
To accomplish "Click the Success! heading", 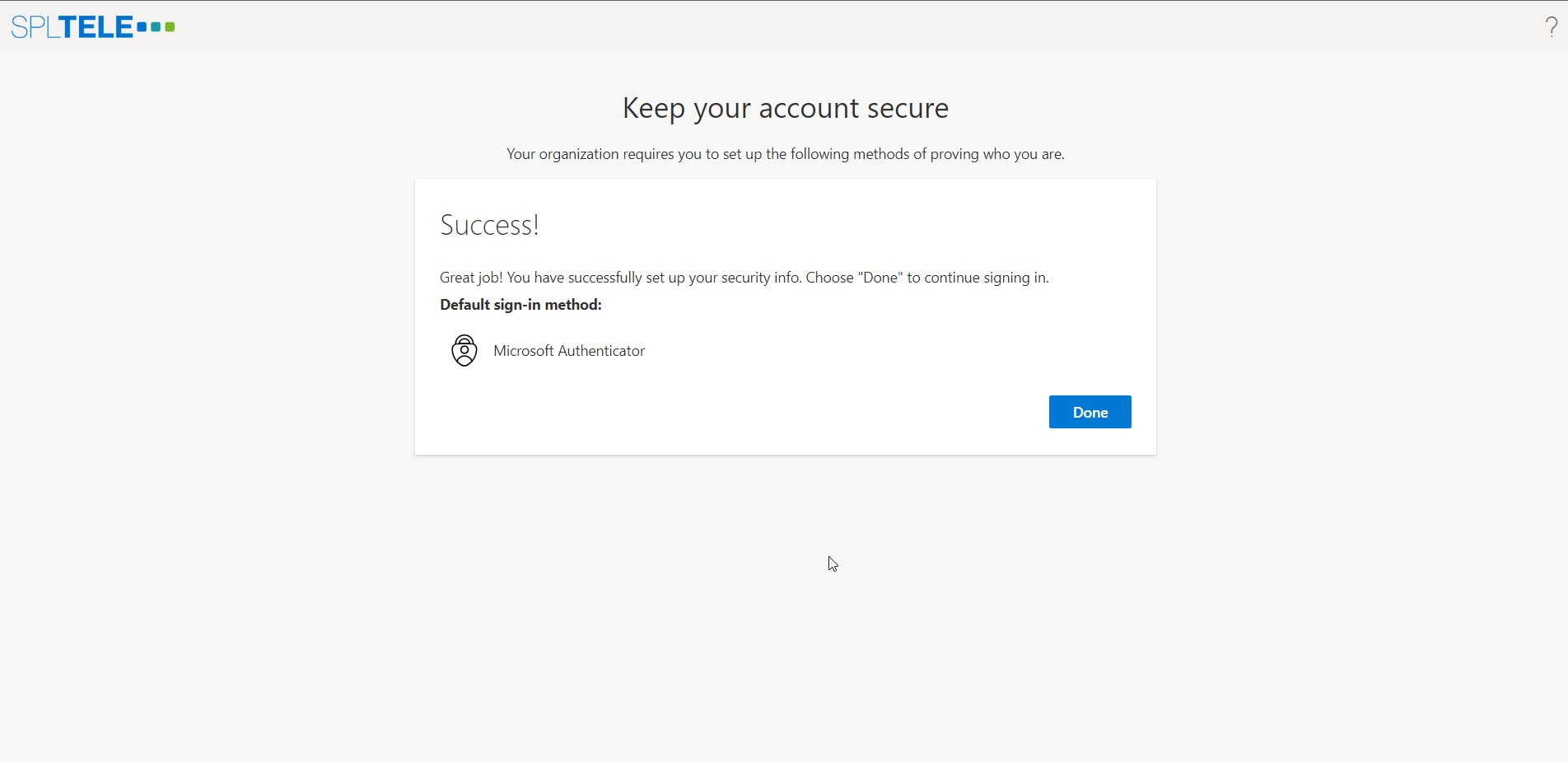I will click(x=489, y=225).
